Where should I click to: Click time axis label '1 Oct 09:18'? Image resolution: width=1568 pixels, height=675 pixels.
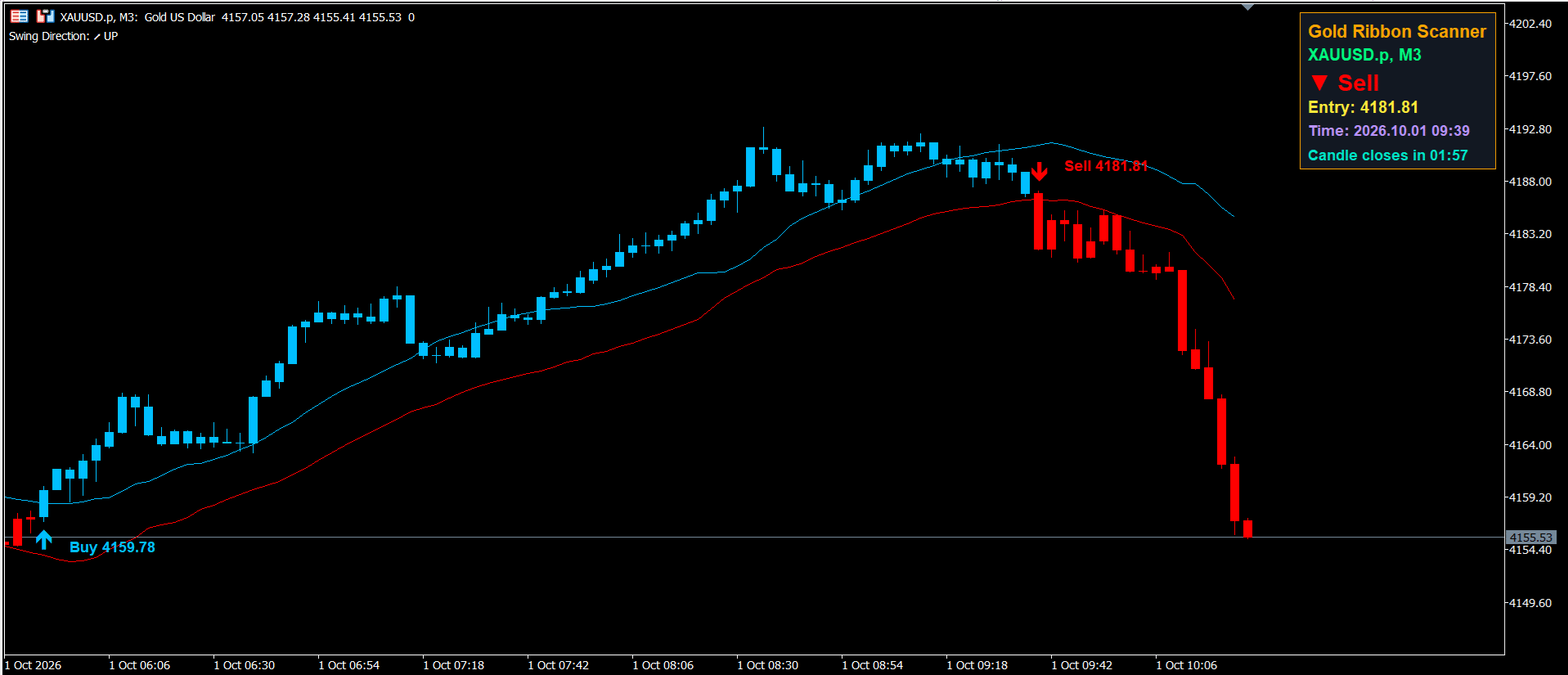click(x=979, y=665)
